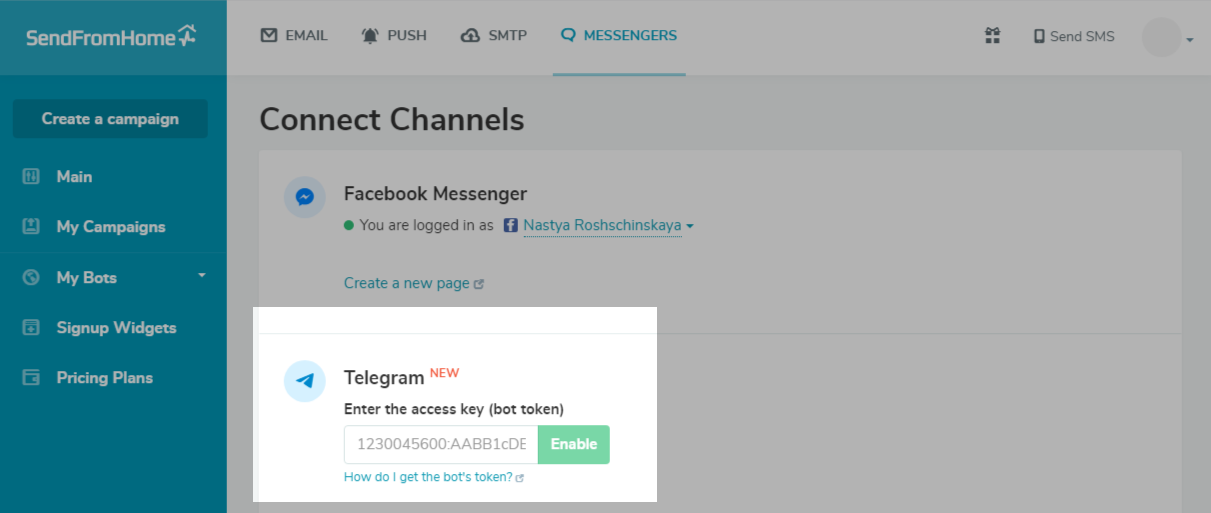The height and width of the screenshot is (513, 1211).
Task: Click the Pricing Plans wallet icon
Action: pos(31,378)
